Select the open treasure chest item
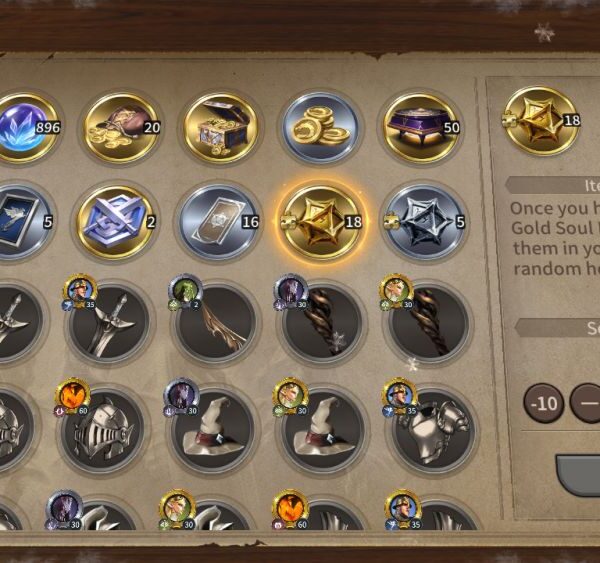 coord(221,128)
